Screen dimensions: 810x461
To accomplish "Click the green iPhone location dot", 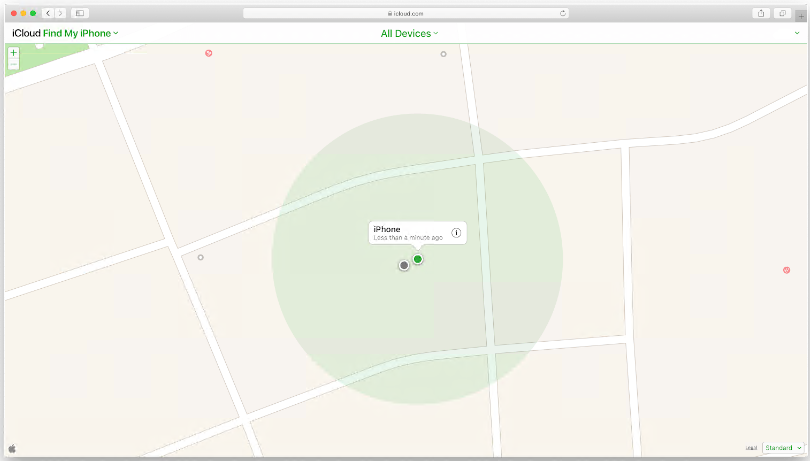I will [418, 259].
